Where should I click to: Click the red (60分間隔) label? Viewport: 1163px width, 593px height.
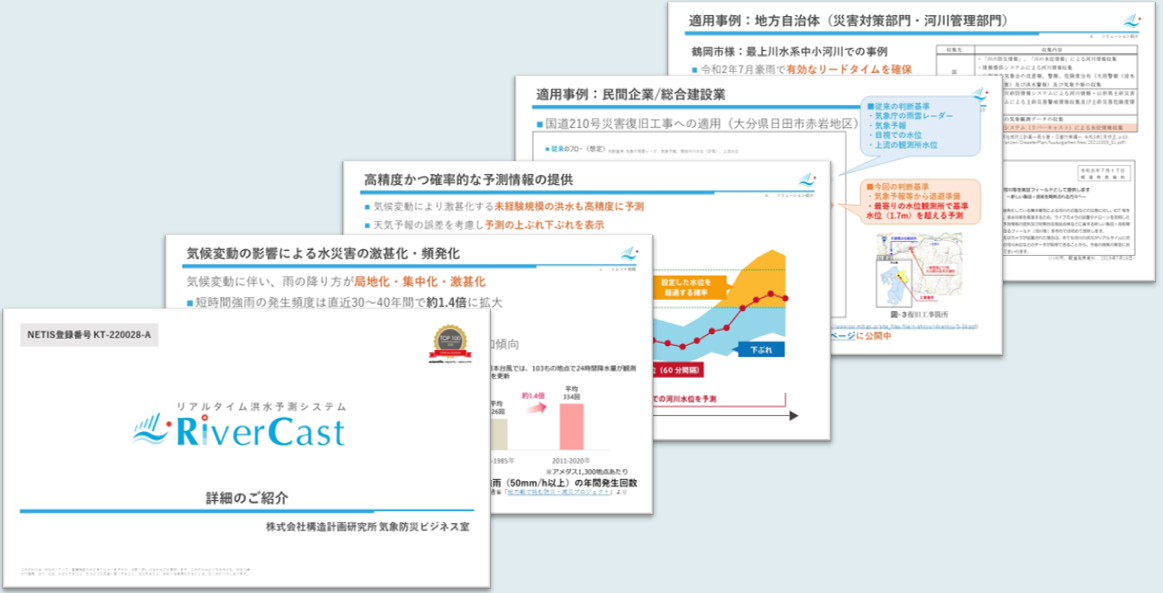coord(676,370)
